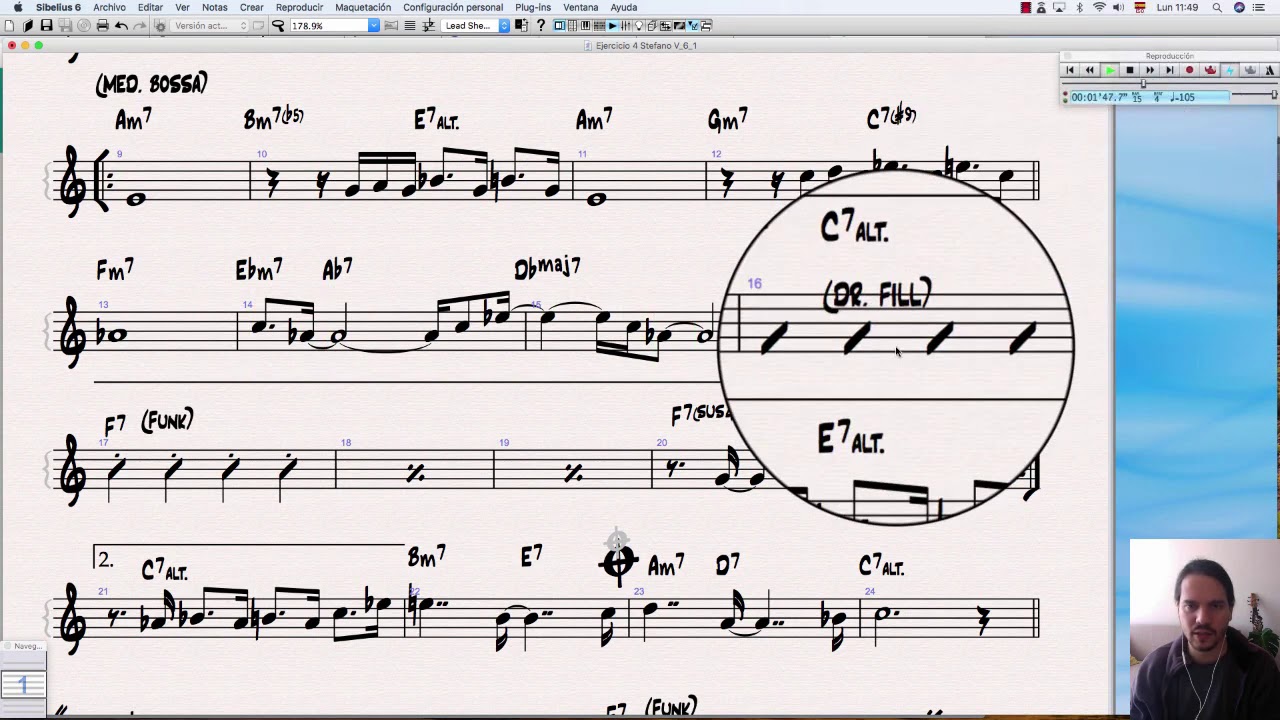The height and width of the screenshot is (720, 1280).
Task: Click the playback position slider handle
Action: pyautogui.click(x=1143, y=84)
